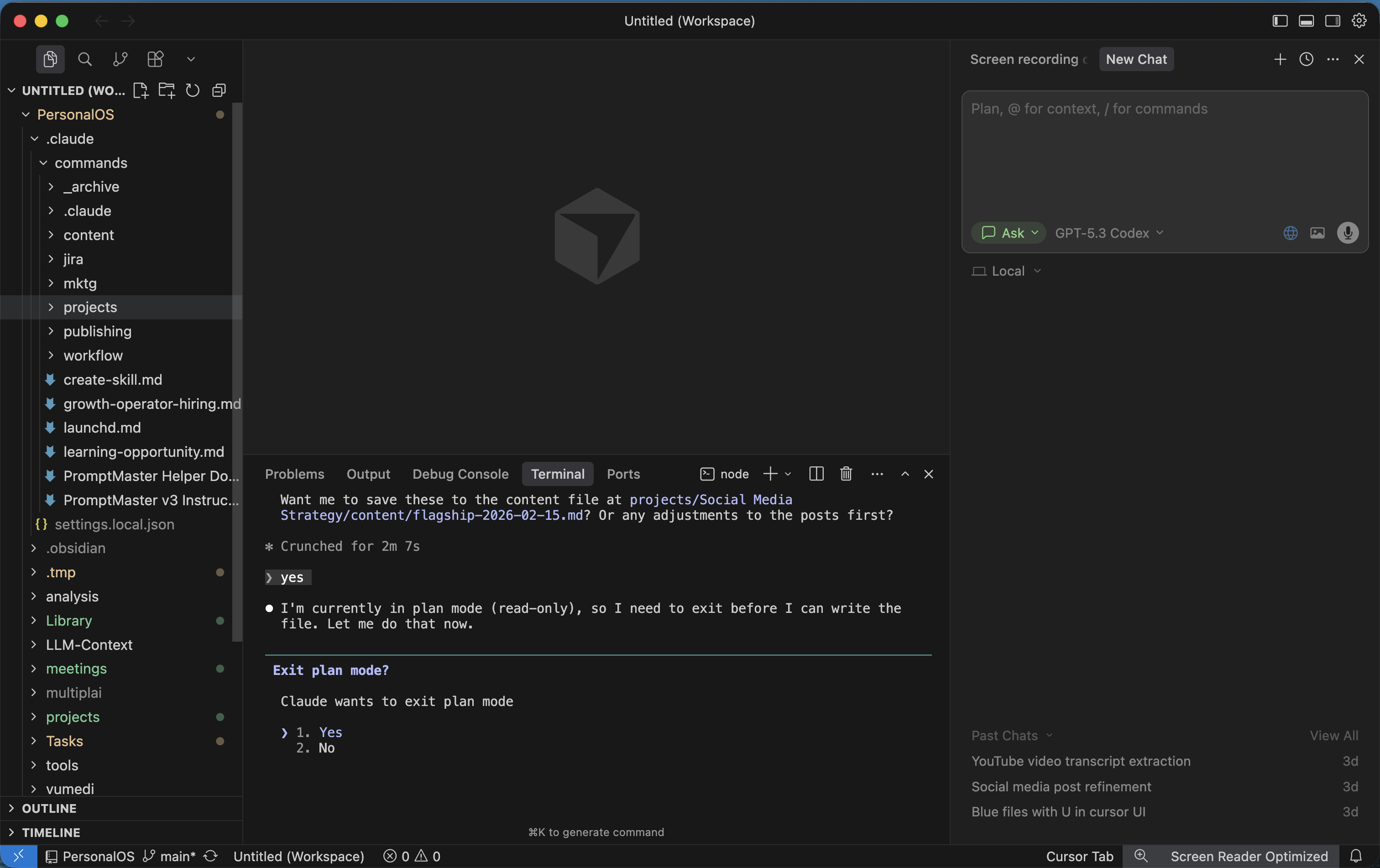The height and width of the screenshot is (868, 1380).
Task: Click the New File icon in explorer header
Action: 141,90
